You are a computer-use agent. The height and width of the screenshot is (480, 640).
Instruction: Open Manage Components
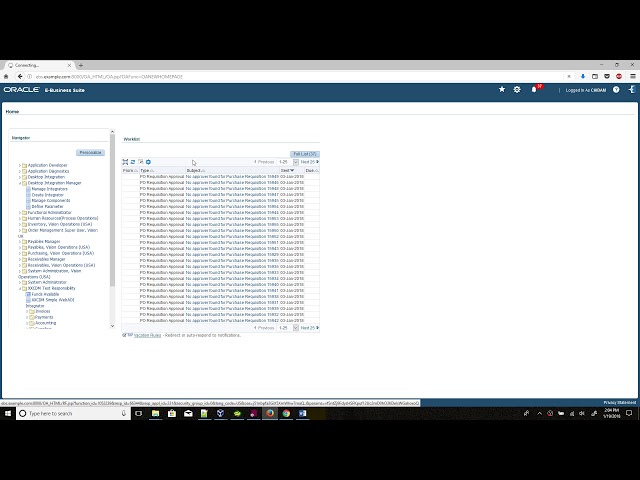51,201
